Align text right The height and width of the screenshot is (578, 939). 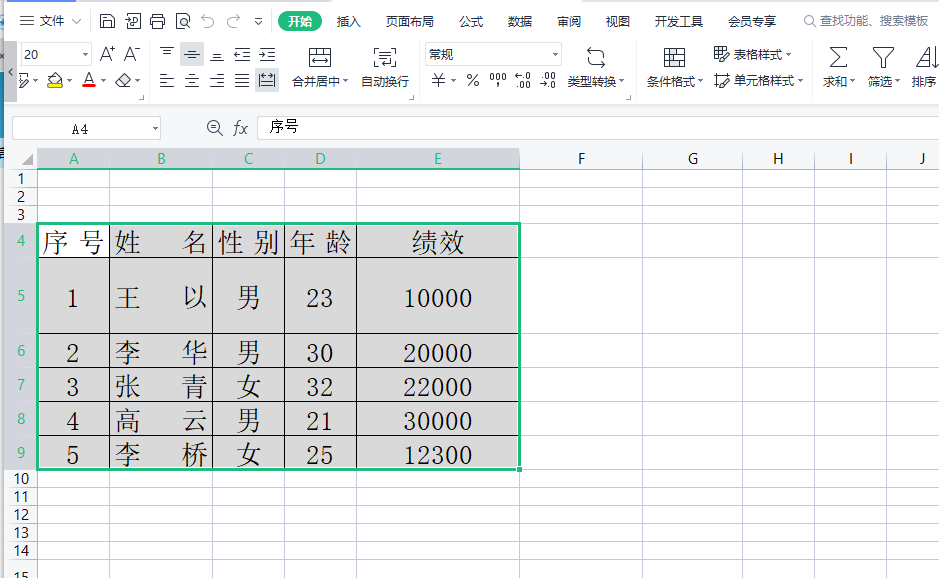tap(217, 80)
